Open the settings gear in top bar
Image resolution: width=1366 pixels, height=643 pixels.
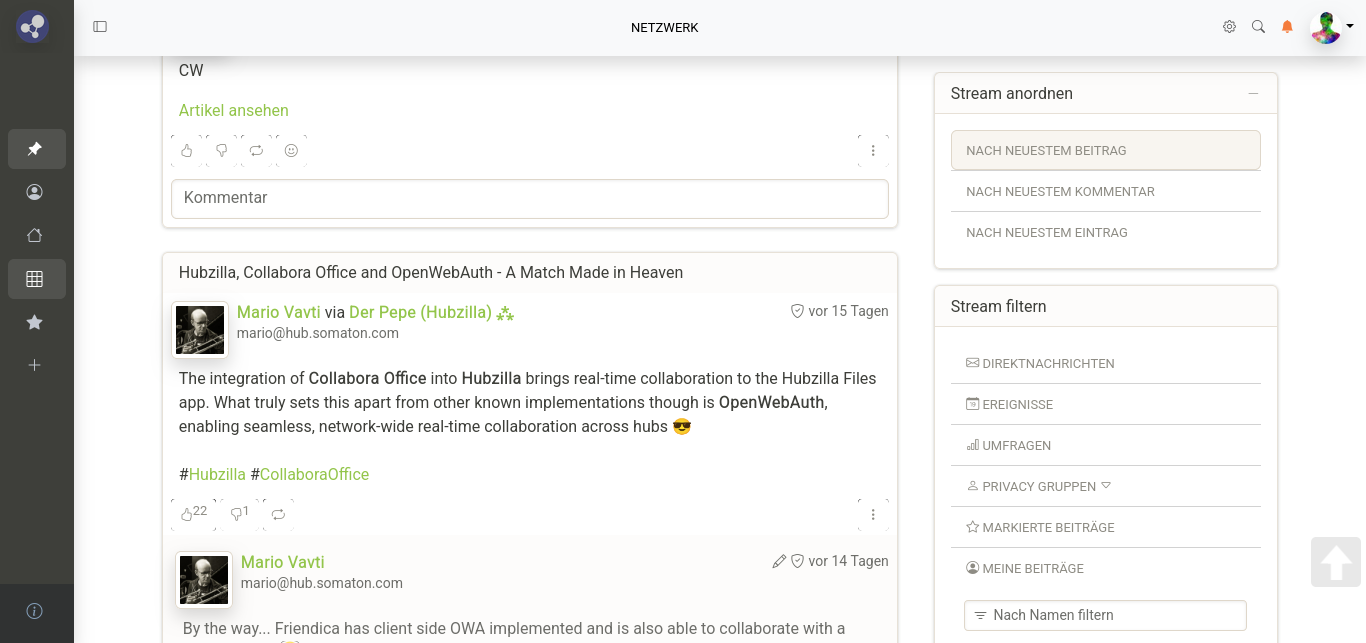1229,27
